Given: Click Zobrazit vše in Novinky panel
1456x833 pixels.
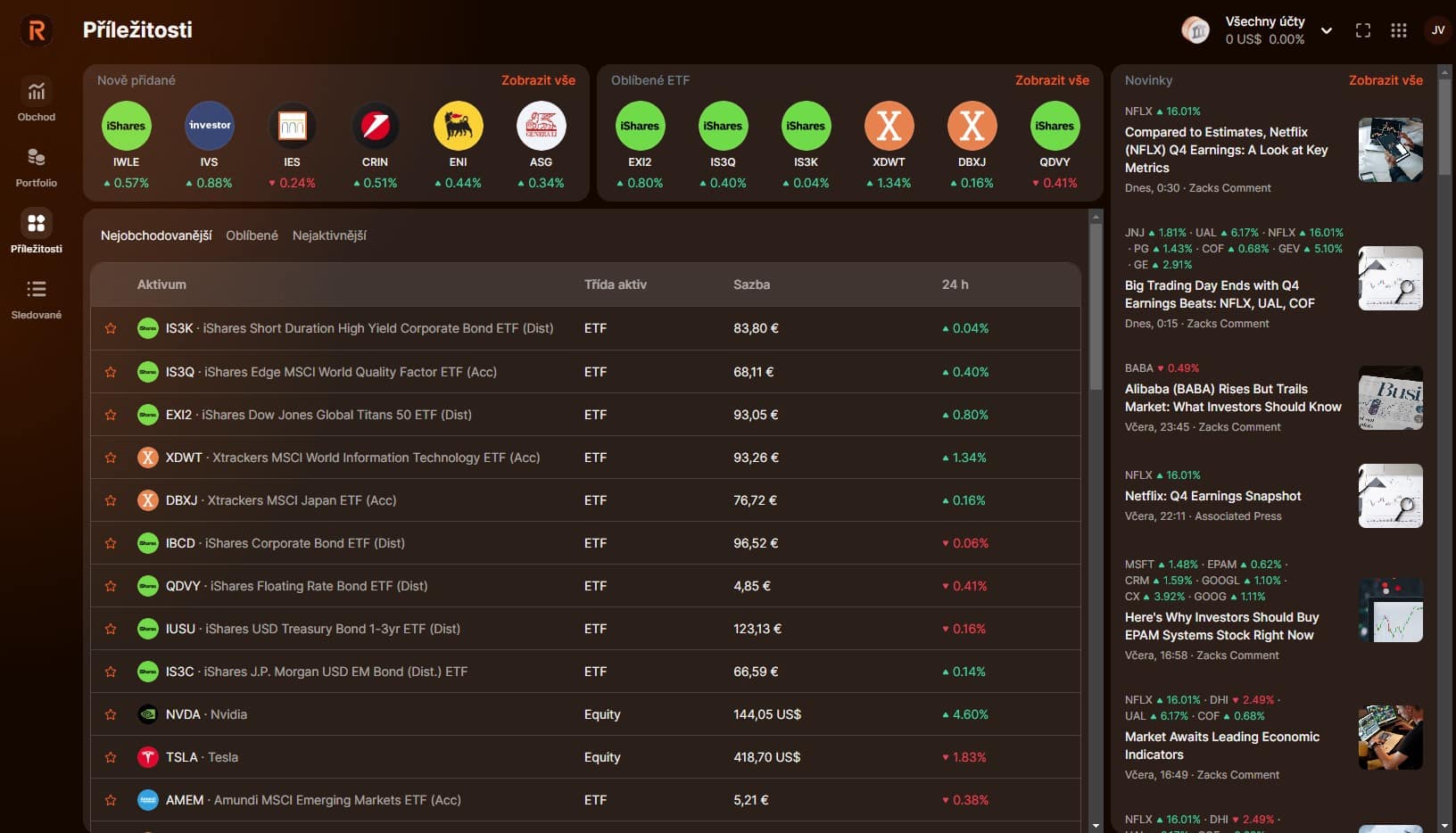Looking at the screenshot, I should [x=1385, y=80].
